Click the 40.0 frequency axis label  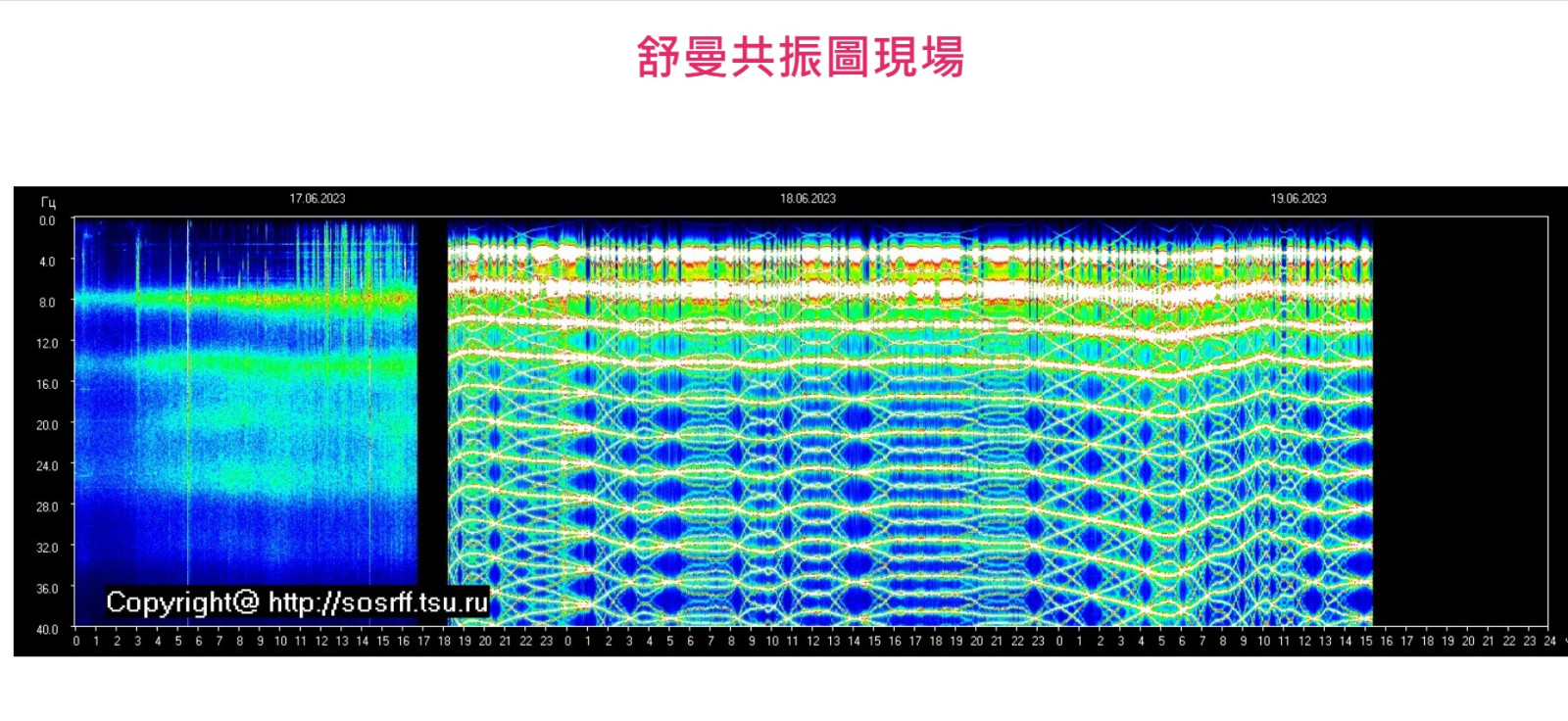[x=47, y=630]
